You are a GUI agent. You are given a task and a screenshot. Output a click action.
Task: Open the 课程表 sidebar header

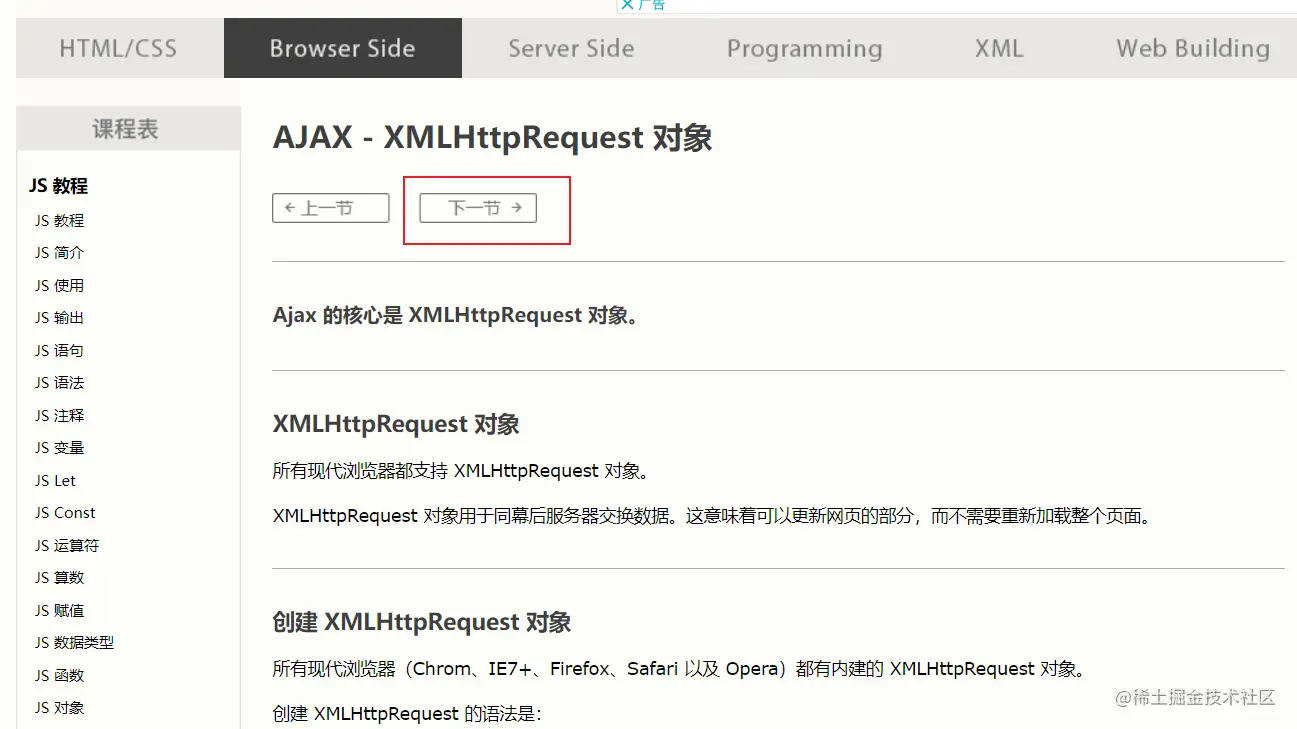(x=128, y=129)
